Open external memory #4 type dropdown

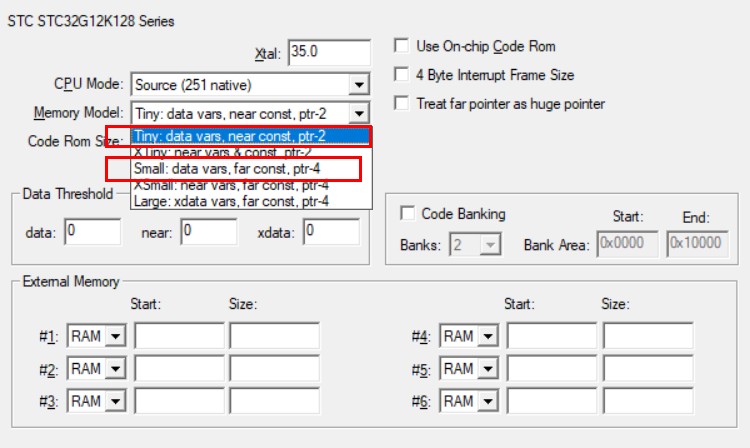click(488, 336)
